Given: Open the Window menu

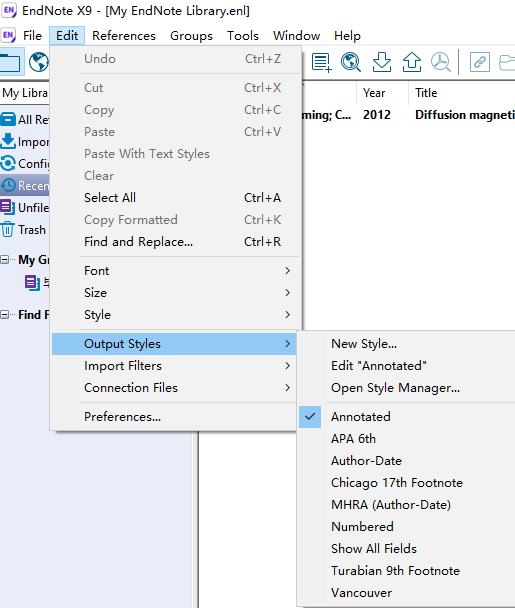Looking at the screenshot, I should coord(296,36).
